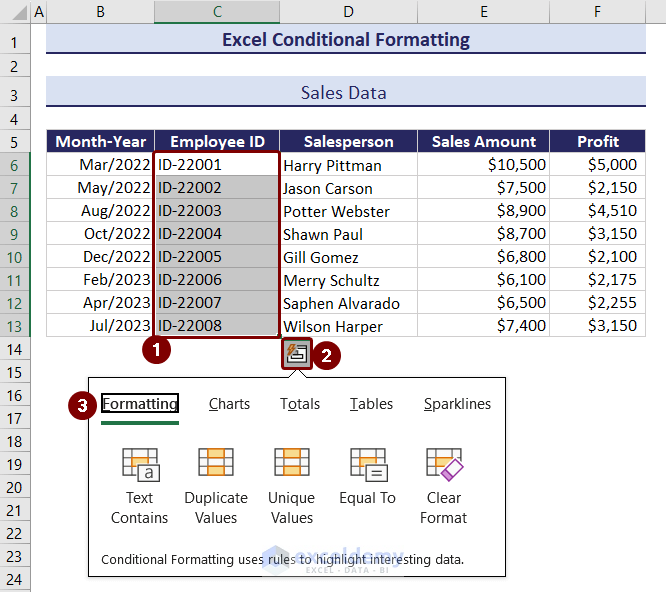Select column B header
The height and width of the screenshot is (592, 666).
100,11
